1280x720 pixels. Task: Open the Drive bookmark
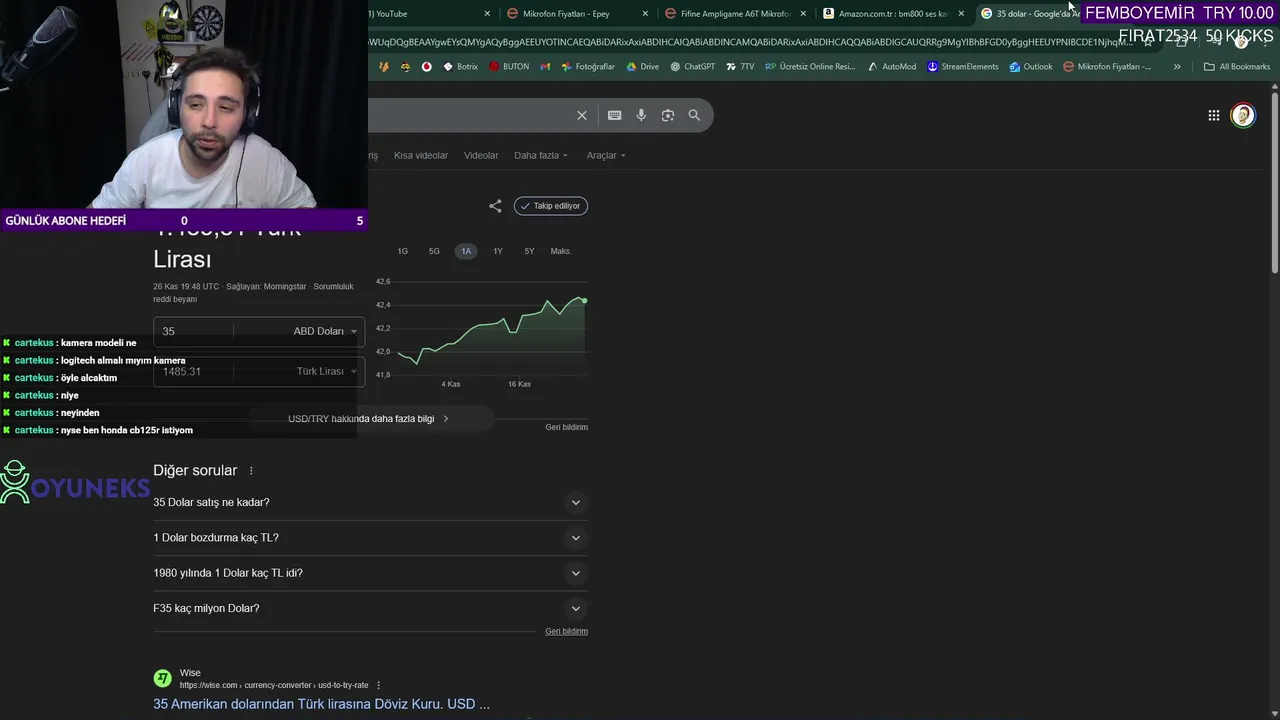(642, 67)
